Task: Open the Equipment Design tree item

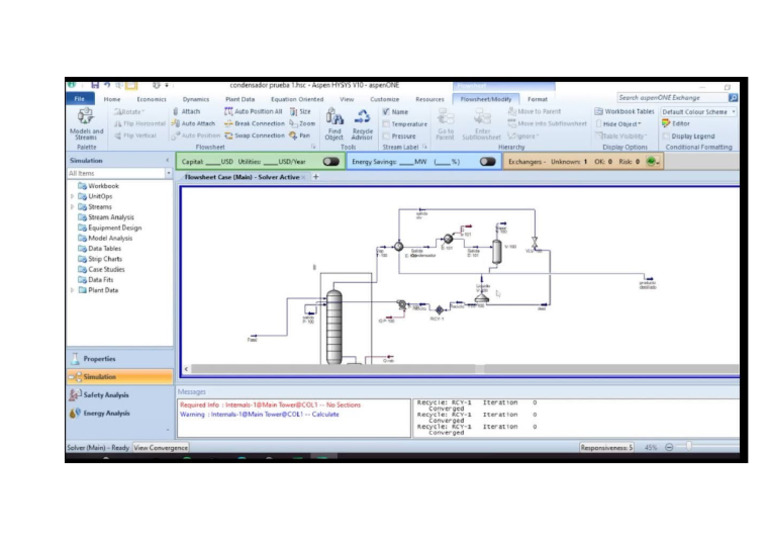Action: (115, 228)
